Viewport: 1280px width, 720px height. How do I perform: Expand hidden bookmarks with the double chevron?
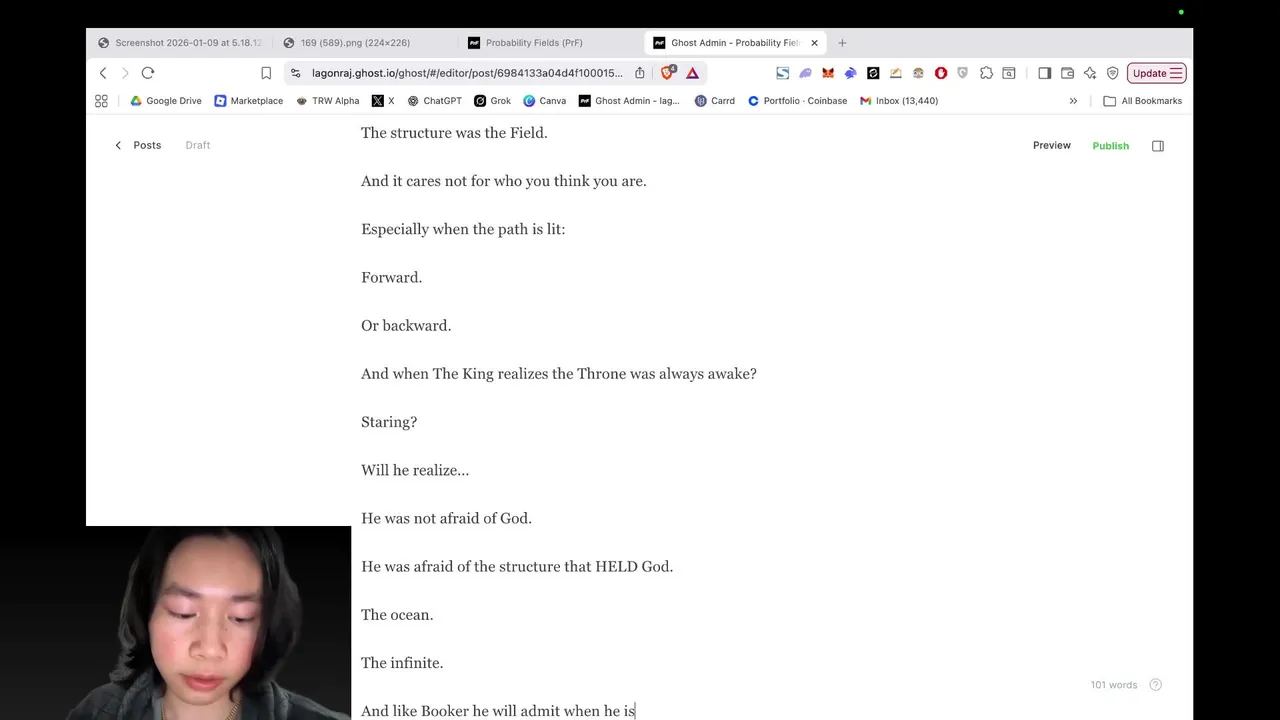pos(1073,101)
